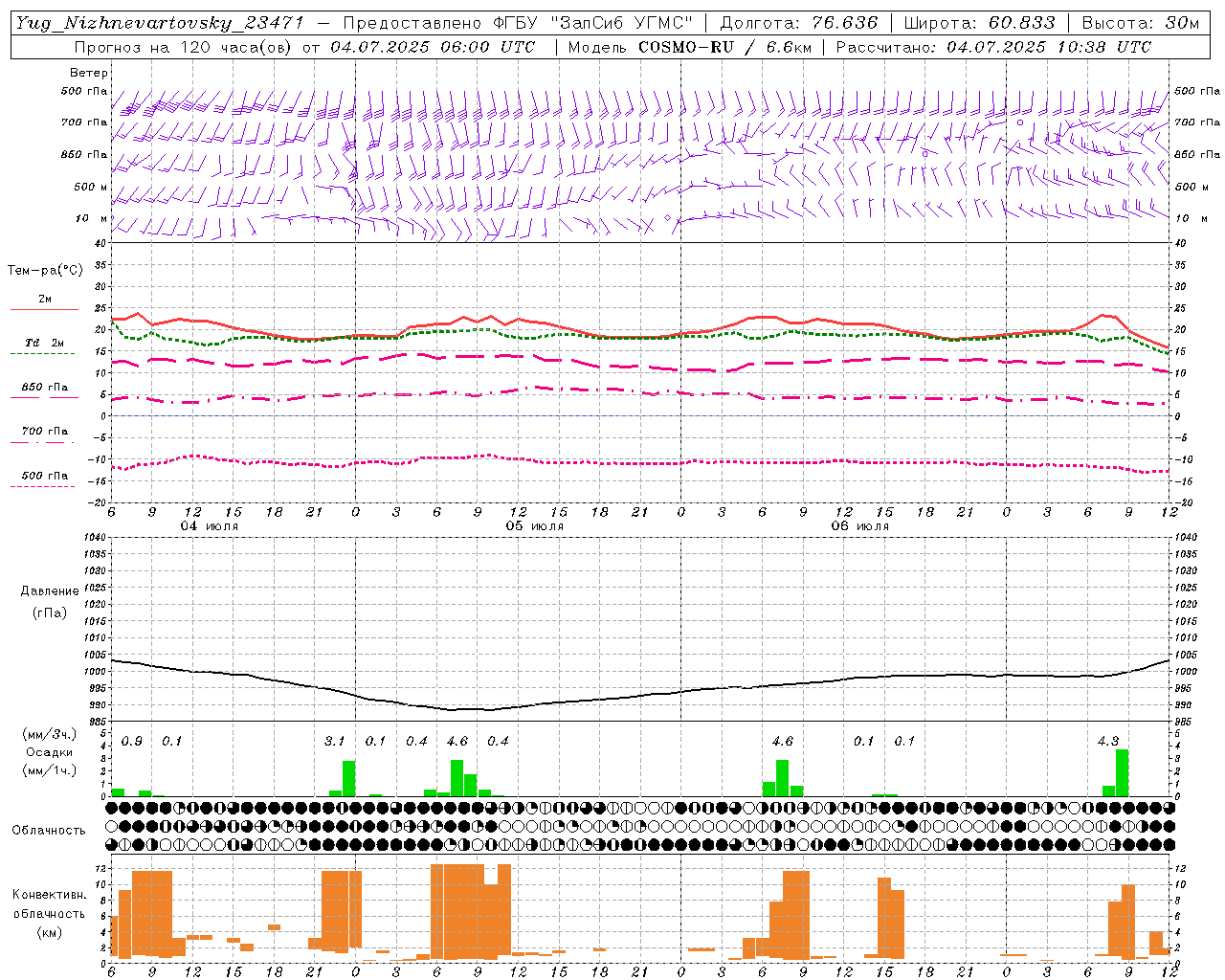Click the 500 гПа entry in temperature legend
Image resolution: width=1225 pixels, height=980 pixels.
point(45,476)
